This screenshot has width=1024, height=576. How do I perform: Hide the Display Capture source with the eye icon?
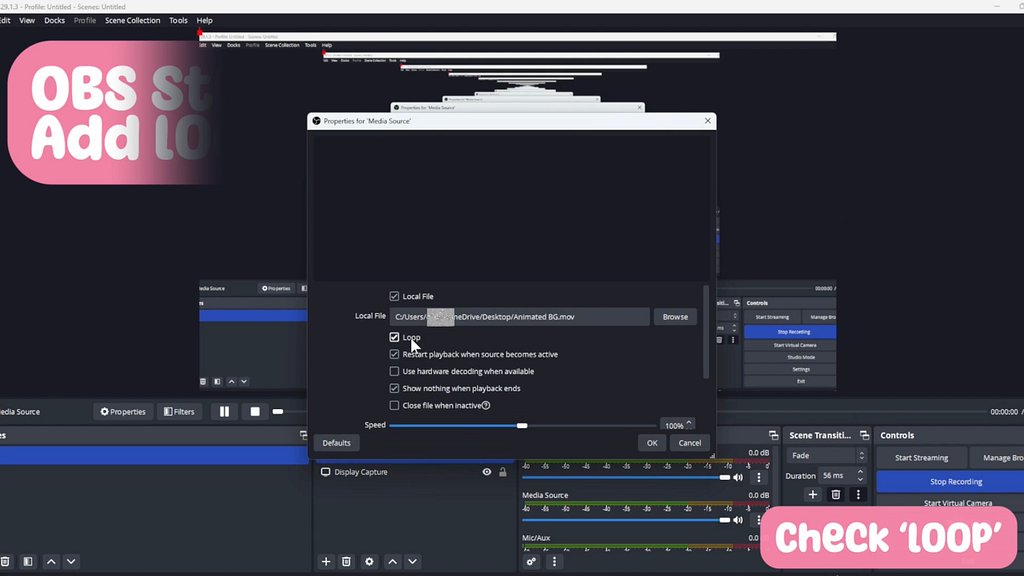[x=486, y=472]
